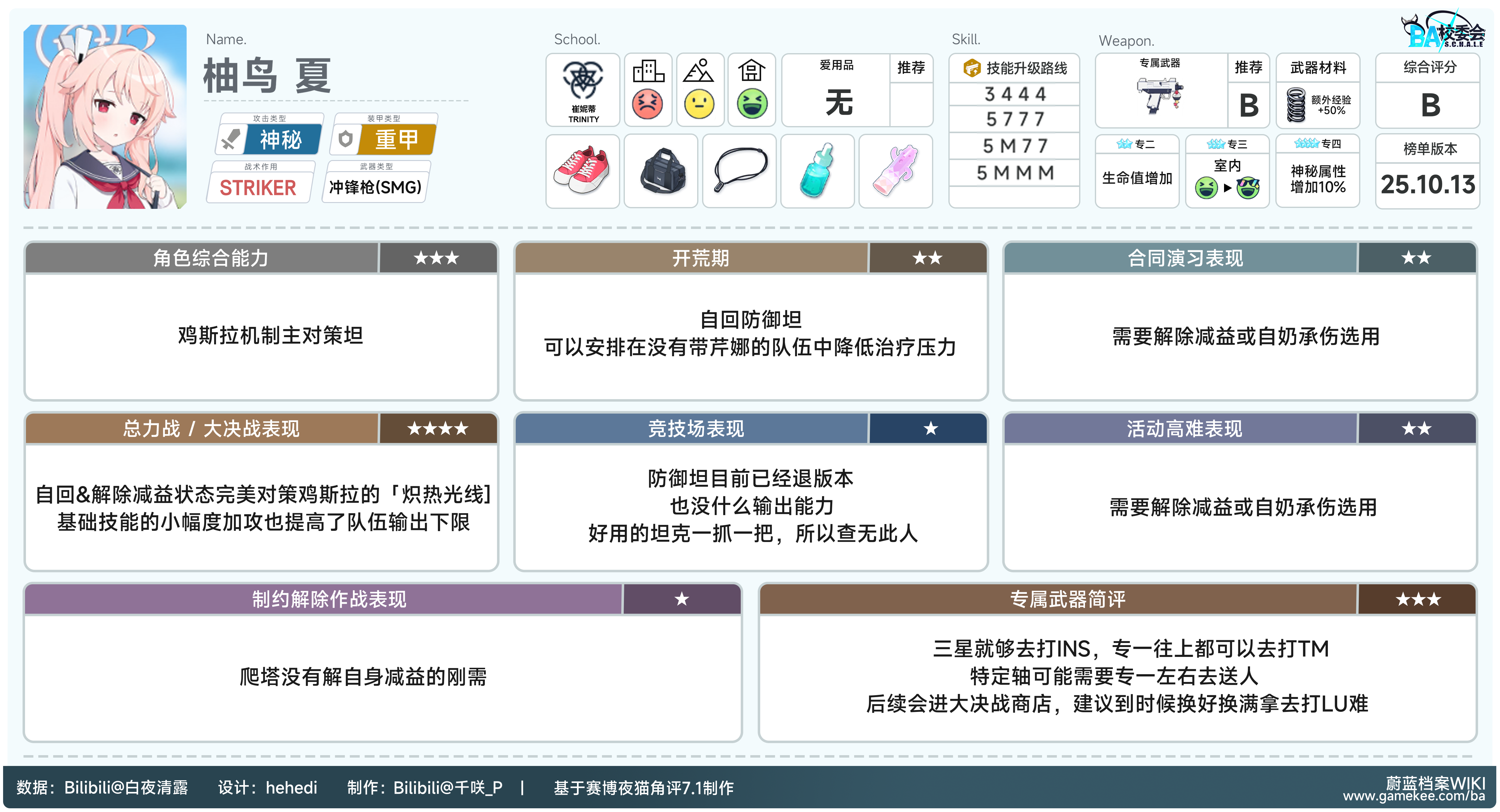Open the 竞技场表现 section header
Screen dimensions: 1500x812
pos(695,429)
